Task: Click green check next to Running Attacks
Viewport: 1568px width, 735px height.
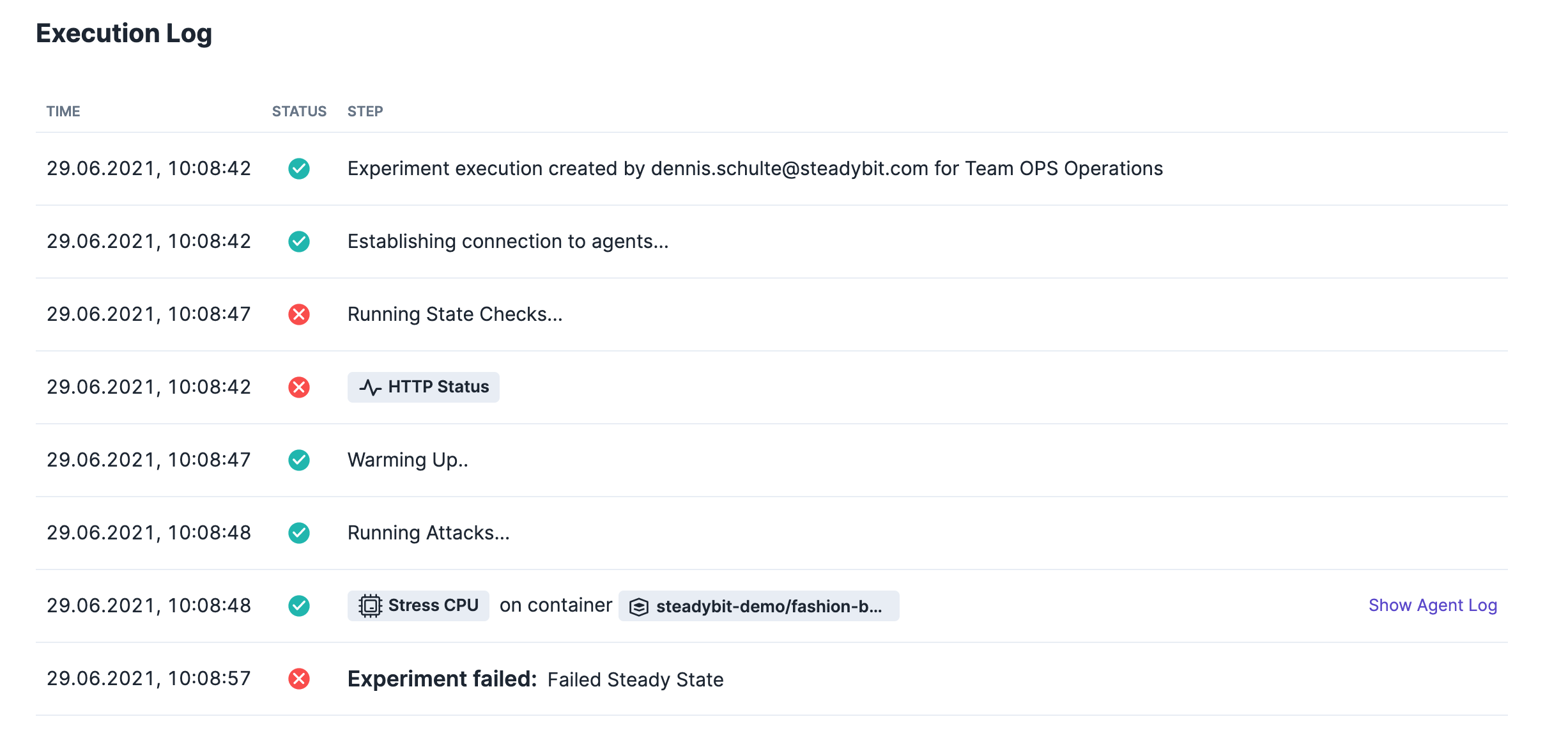Action: (298, 533)
